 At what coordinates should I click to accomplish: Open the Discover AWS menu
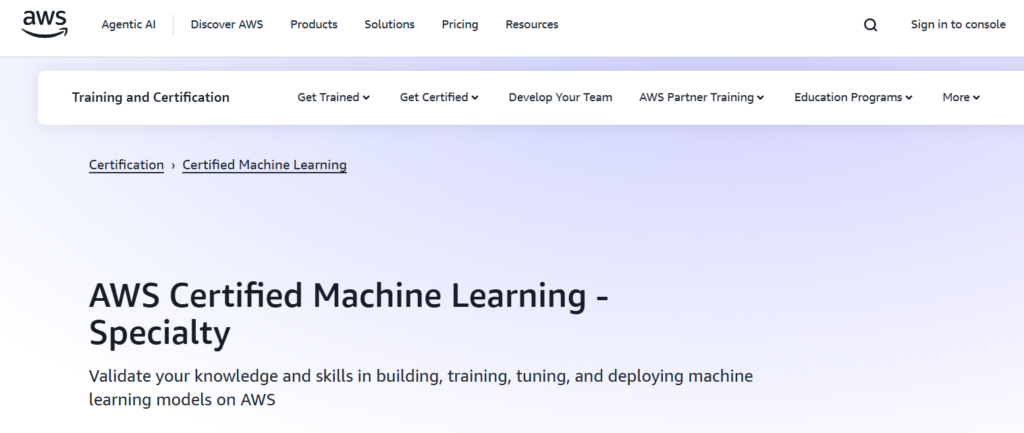227,25
